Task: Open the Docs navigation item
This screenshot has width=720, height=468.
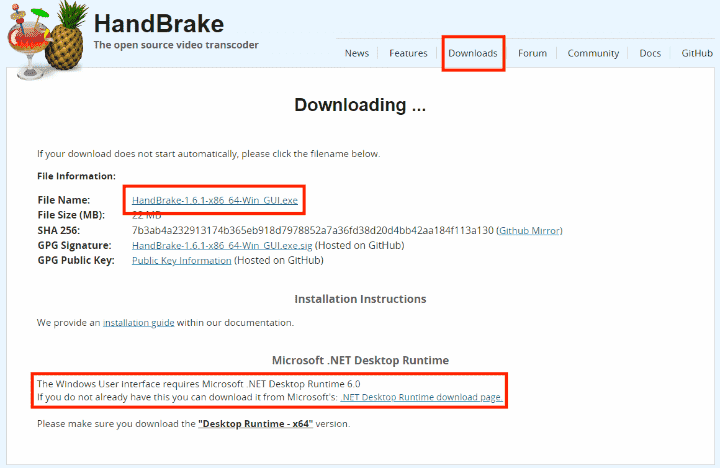Action: [650, 53]
